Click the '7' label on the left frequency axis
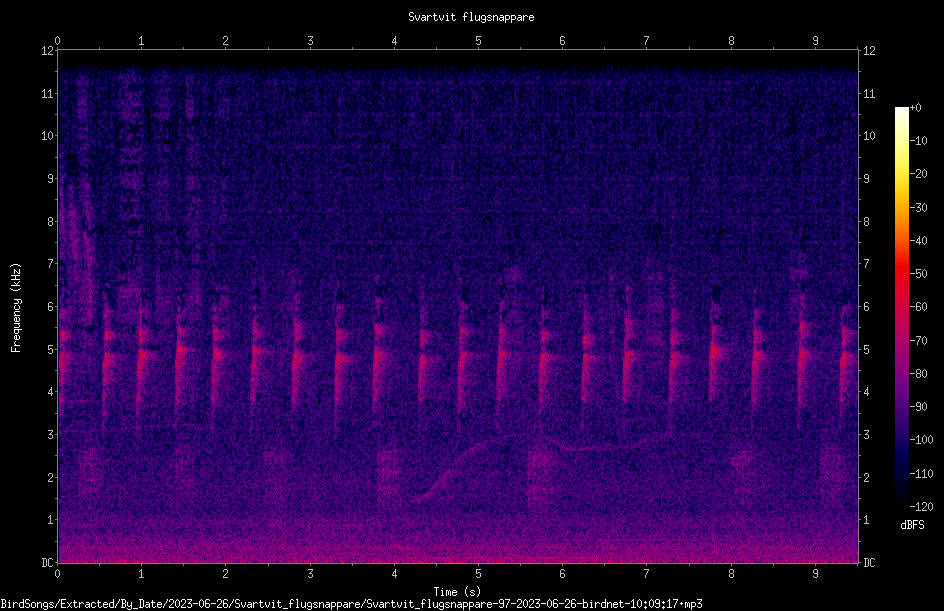Viewport: 944px width, 611px height. 50,264
